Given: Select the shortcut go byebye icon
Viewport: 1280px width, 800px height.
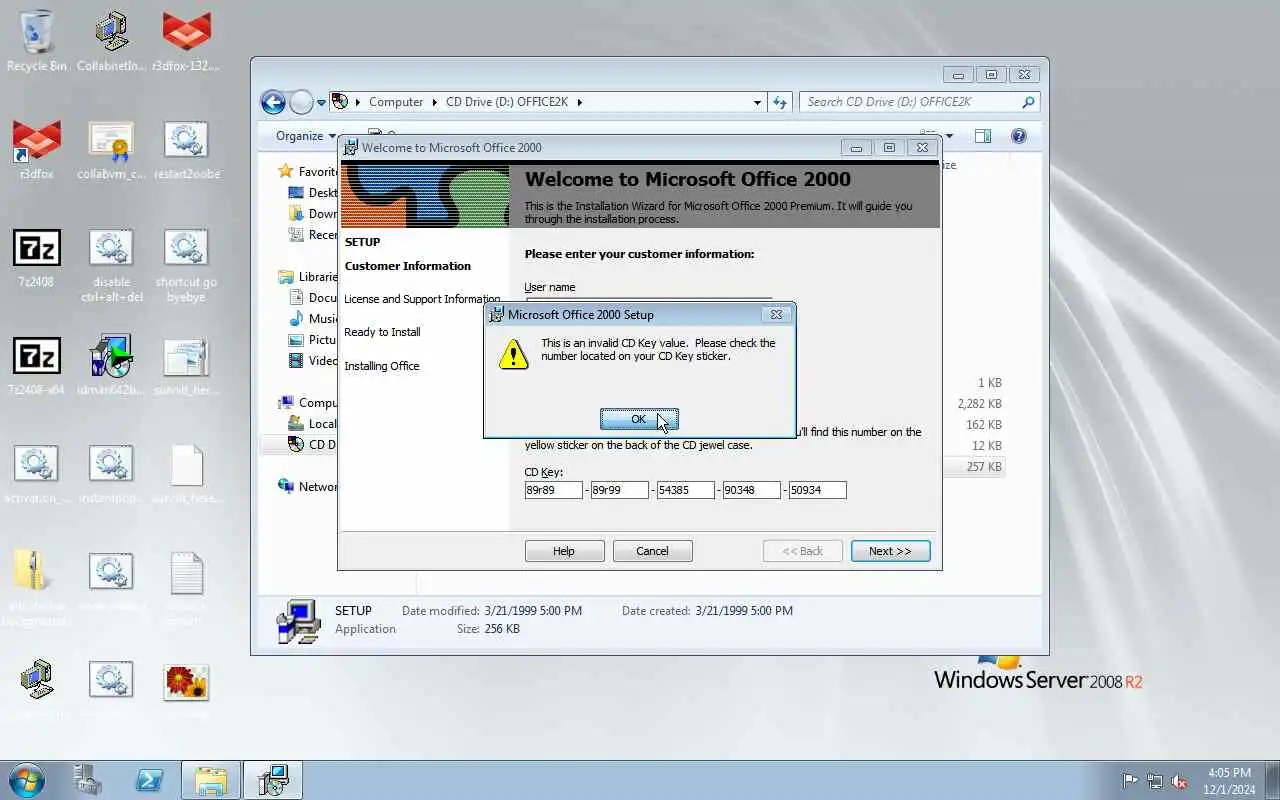Looking at the screenshot, I should coord(186,265).
